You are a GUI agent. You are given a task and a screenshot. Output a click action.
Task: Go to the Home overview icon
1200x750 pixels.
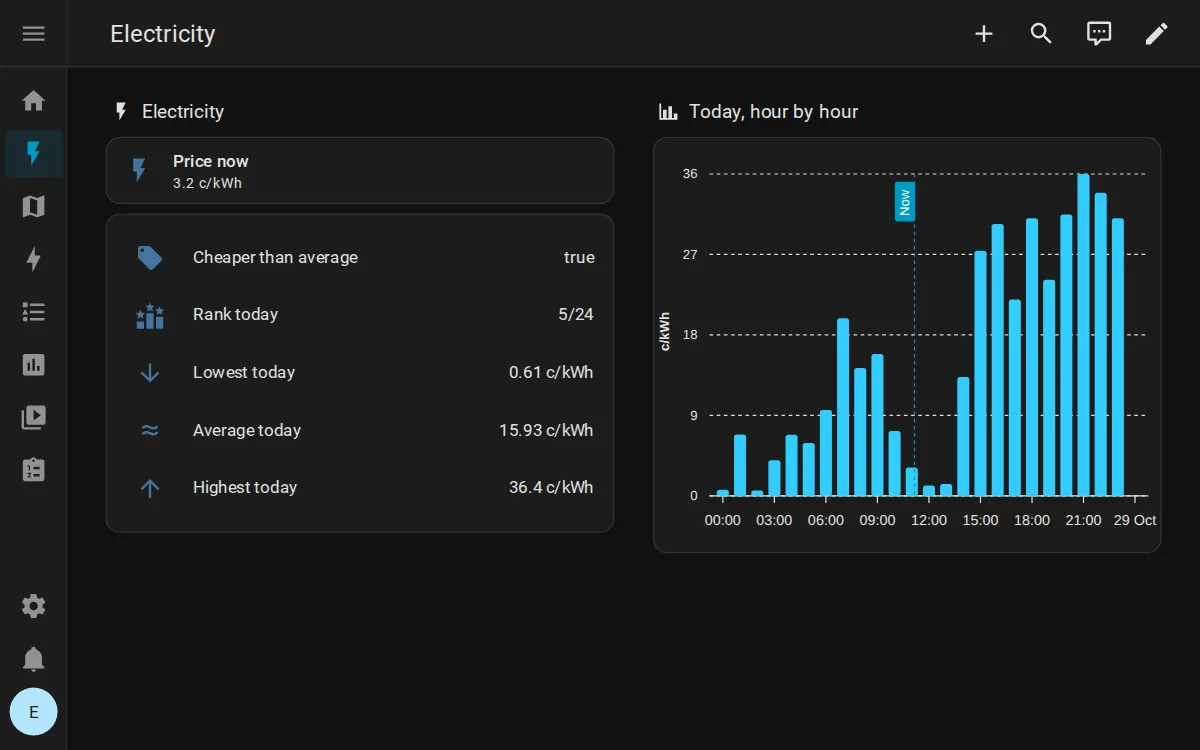[34, 101]
